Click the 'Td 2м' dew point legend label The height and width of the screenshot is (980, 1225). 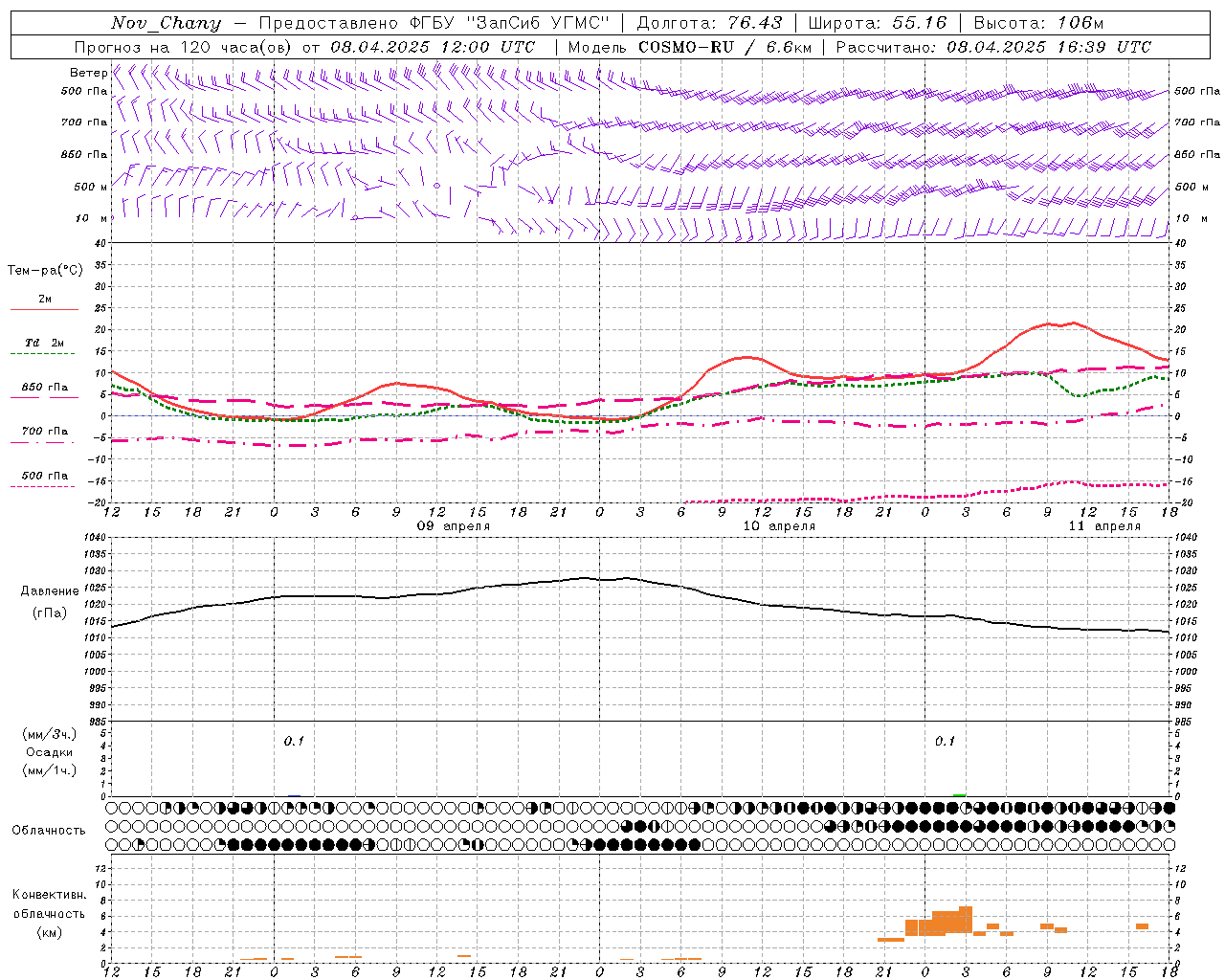[x=45, y=343]
